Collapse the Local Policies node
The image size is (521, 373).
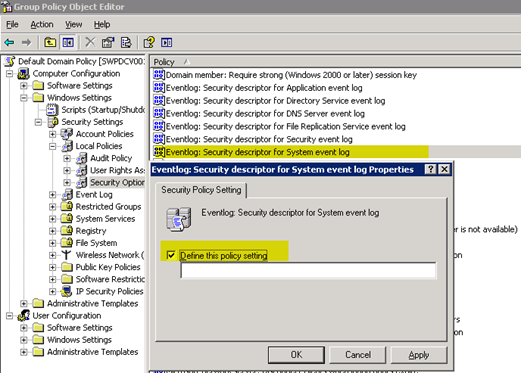point(52,146)
